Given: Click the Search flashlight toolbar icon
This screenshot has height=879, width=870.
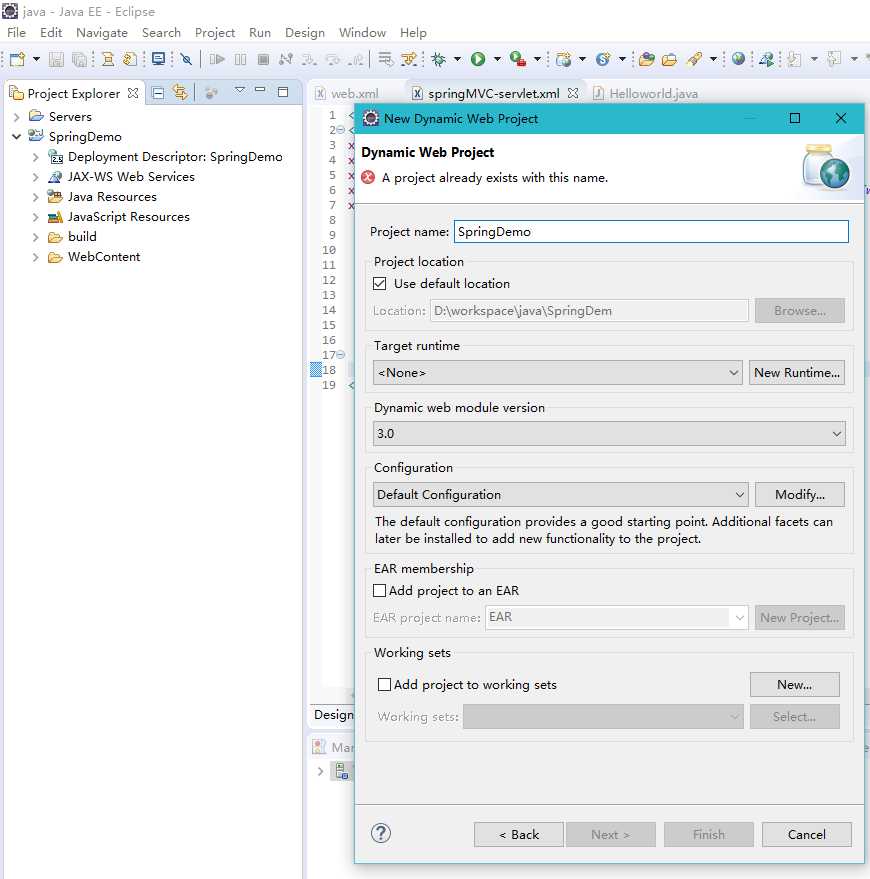Looking at the screenshot, I should coord(695,59).
